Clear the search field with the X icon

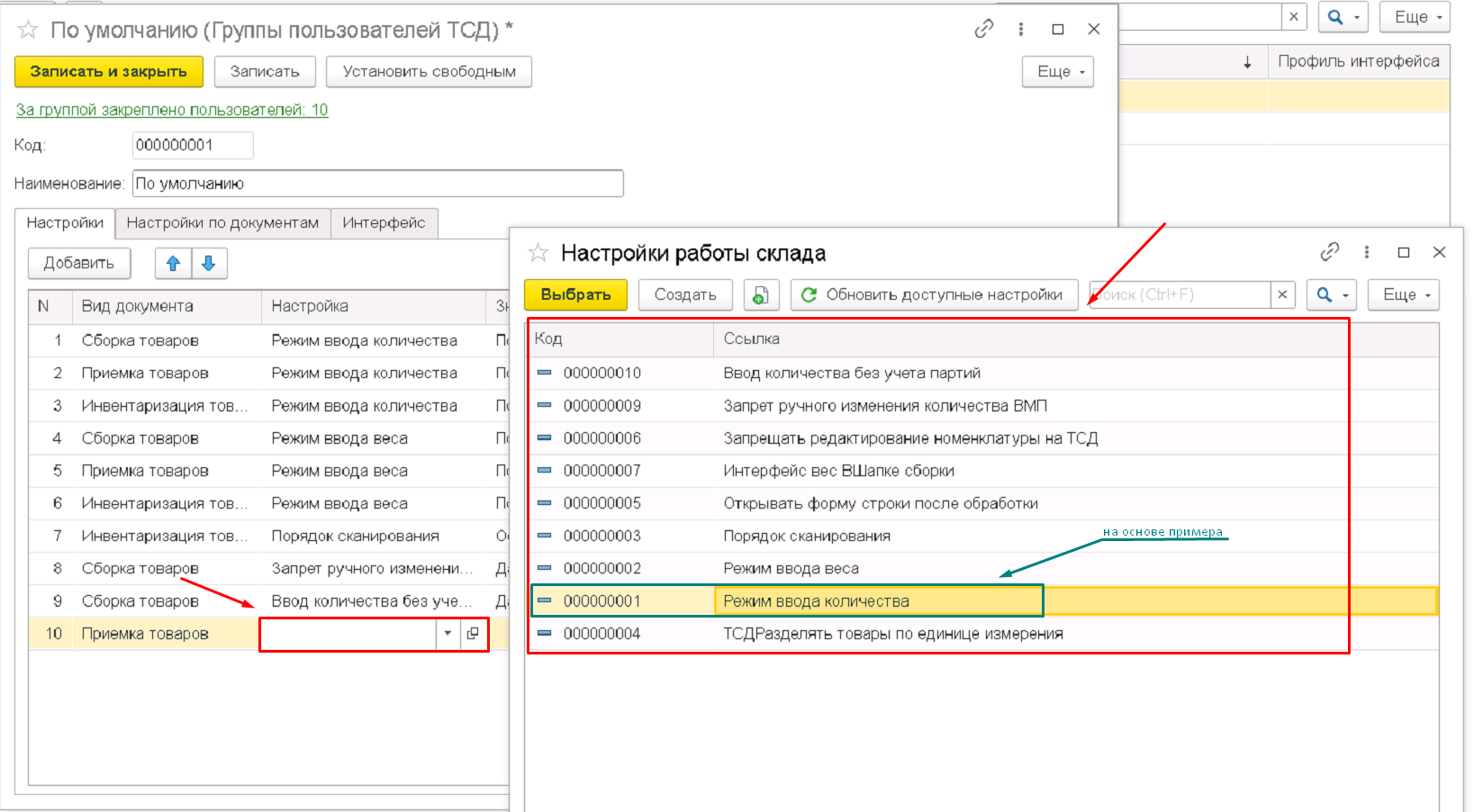[1282, 294]
